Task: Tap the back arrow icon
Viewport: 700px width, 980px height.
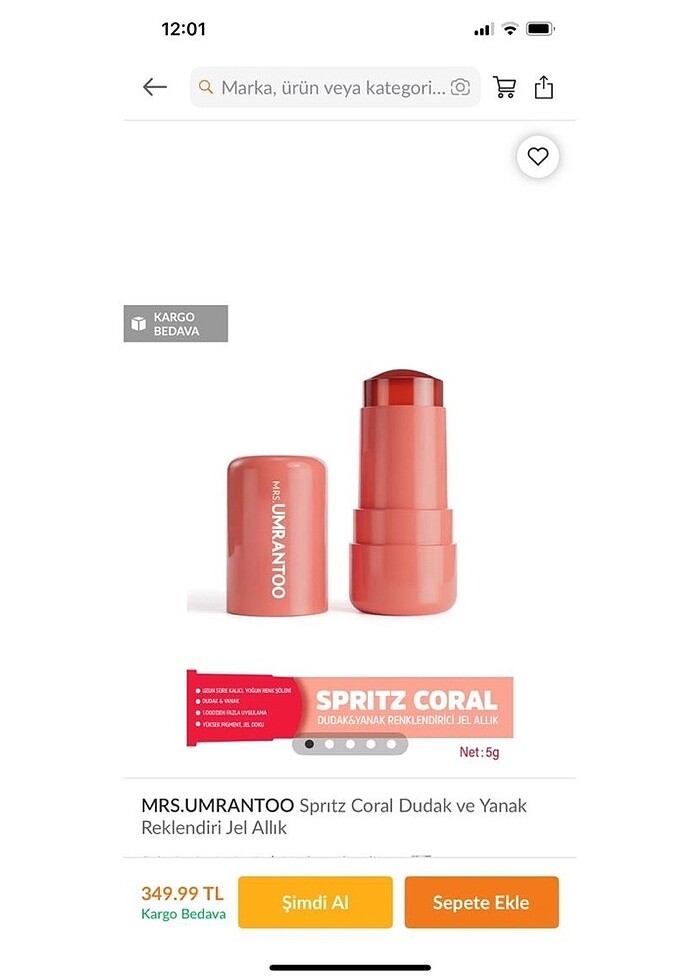Action: click(x=154, y=87)
